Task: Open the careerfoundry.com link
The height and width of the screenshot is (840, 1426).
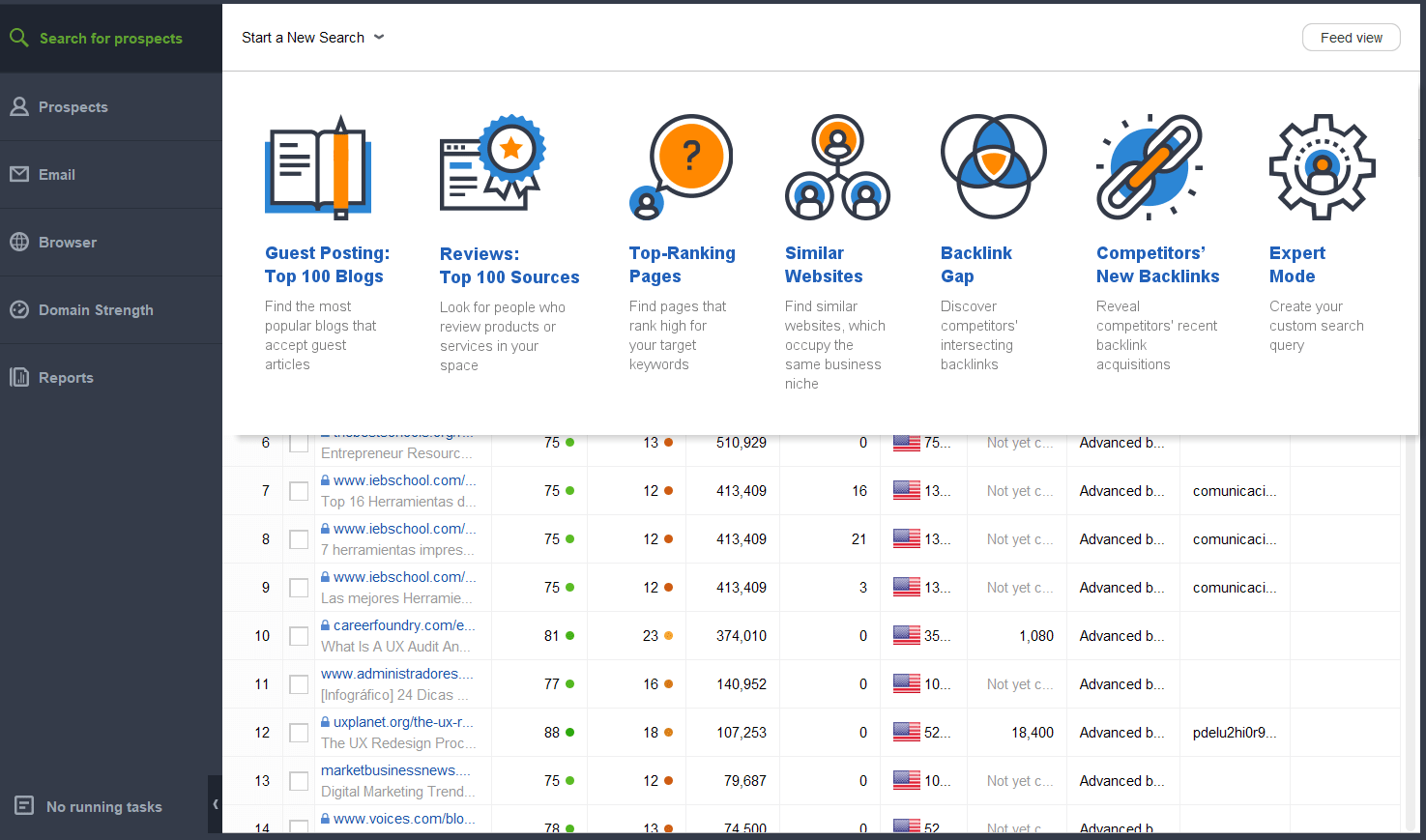Action: [x=404, y=625]
